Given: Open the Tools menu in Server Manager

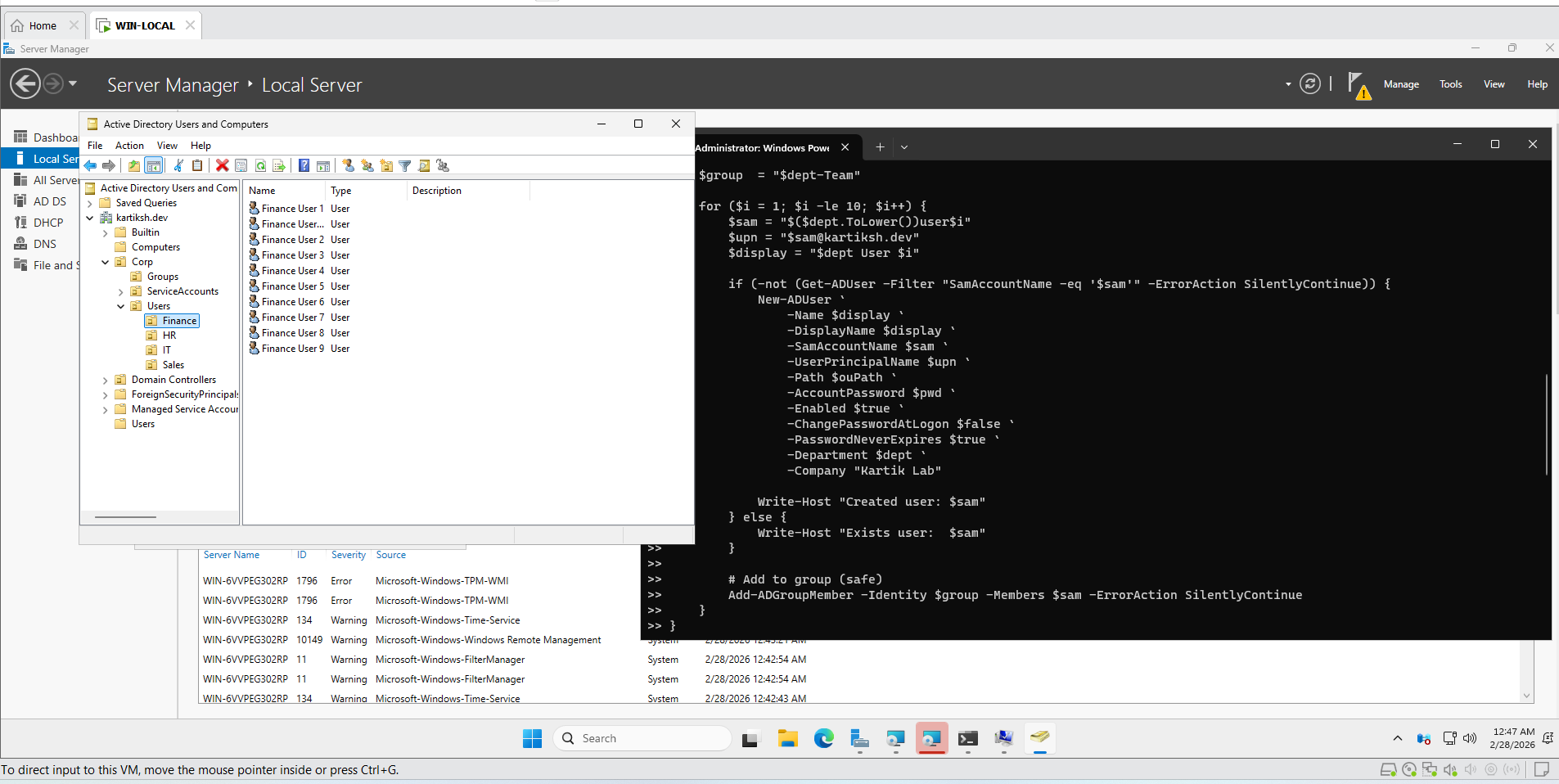Looking at the screenshot, I should coord(1451,84).
